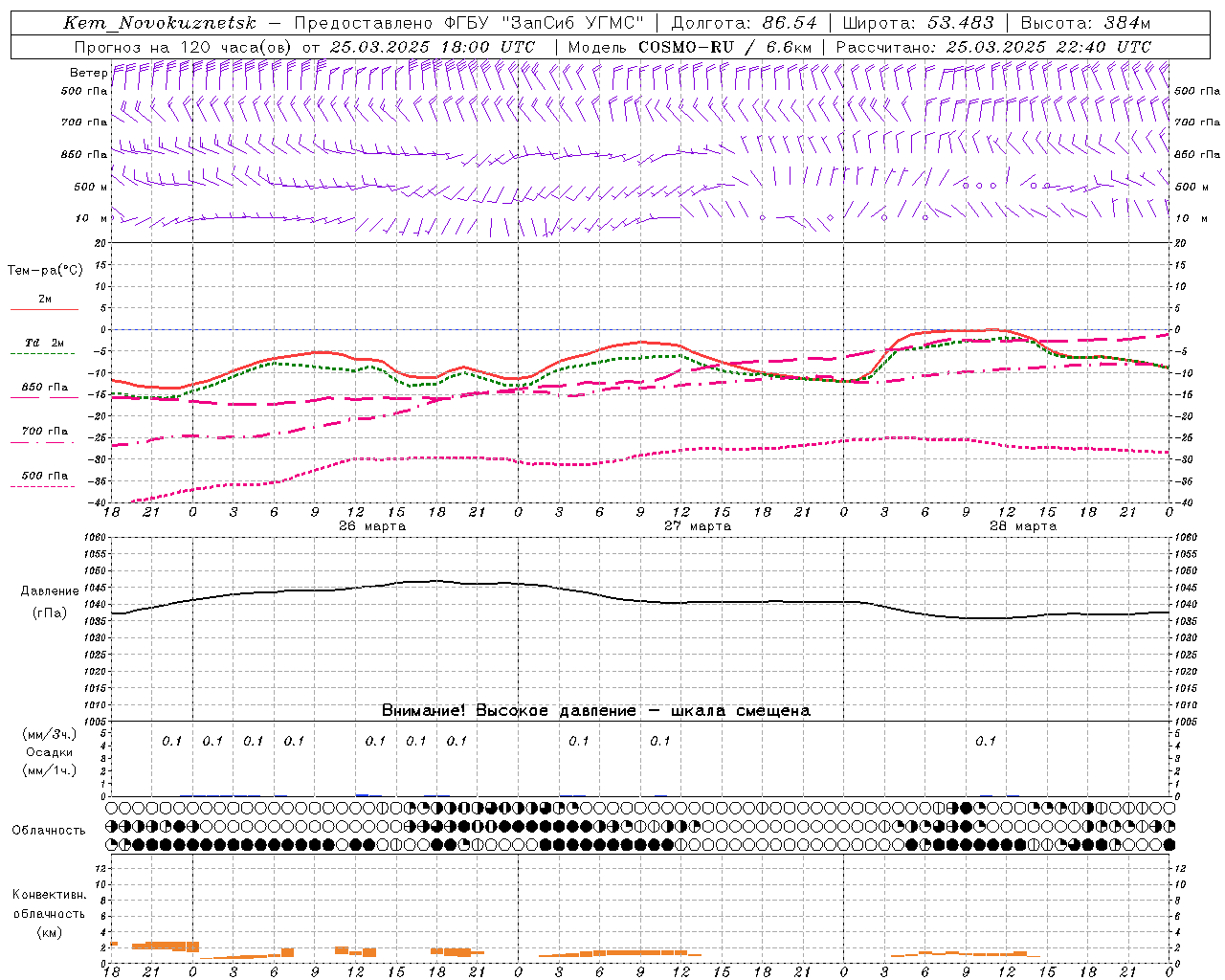The width and height of the screenshot is (1225, 980).
Task: Click the '(гПа)' unit under Давление
Action: click(x=50, y=612)
